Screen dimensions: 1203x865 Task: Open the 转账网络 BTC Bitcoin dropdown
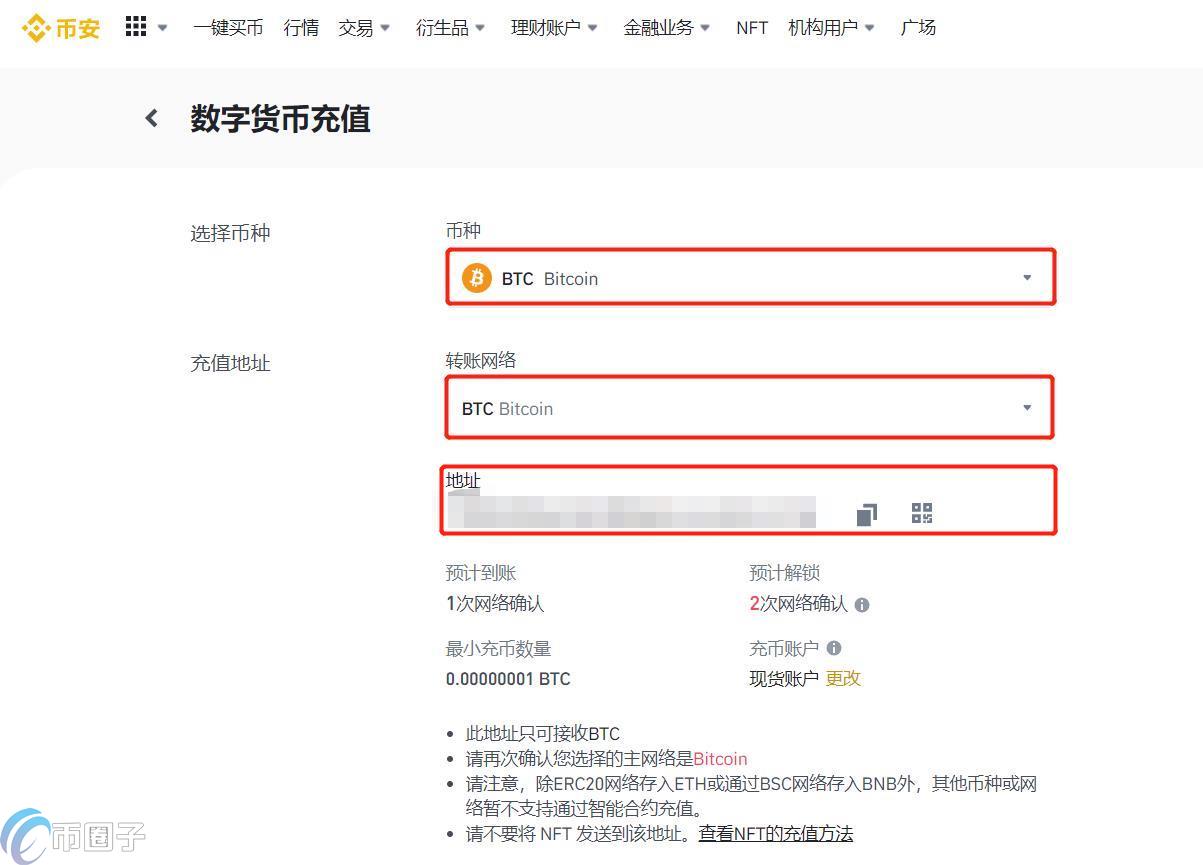pyautogui.click(x=750, y=407)
